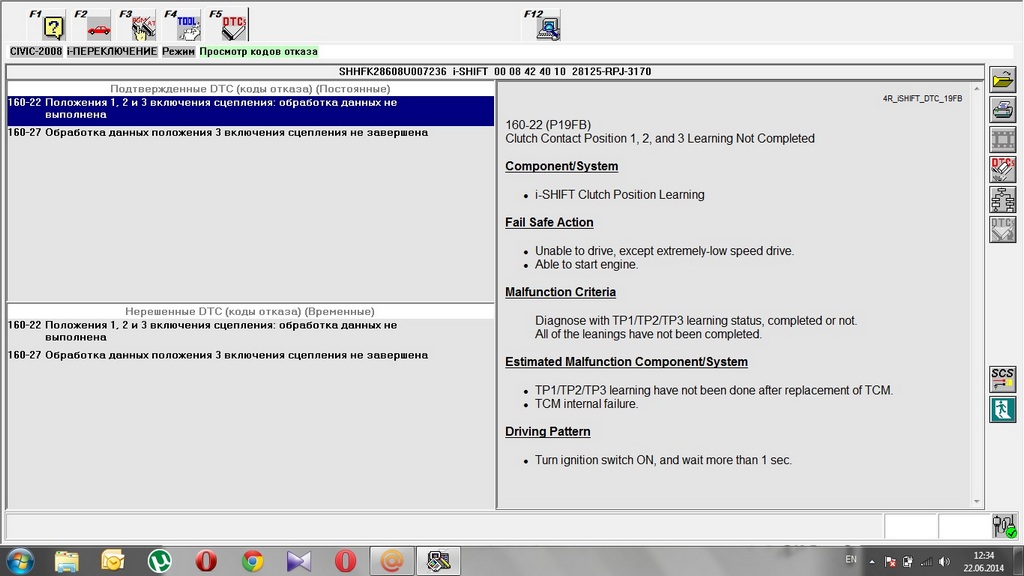Click the SCS mode icon
The width and height of the screenshot is (1024, 576).
click(x=1002, y=379)
